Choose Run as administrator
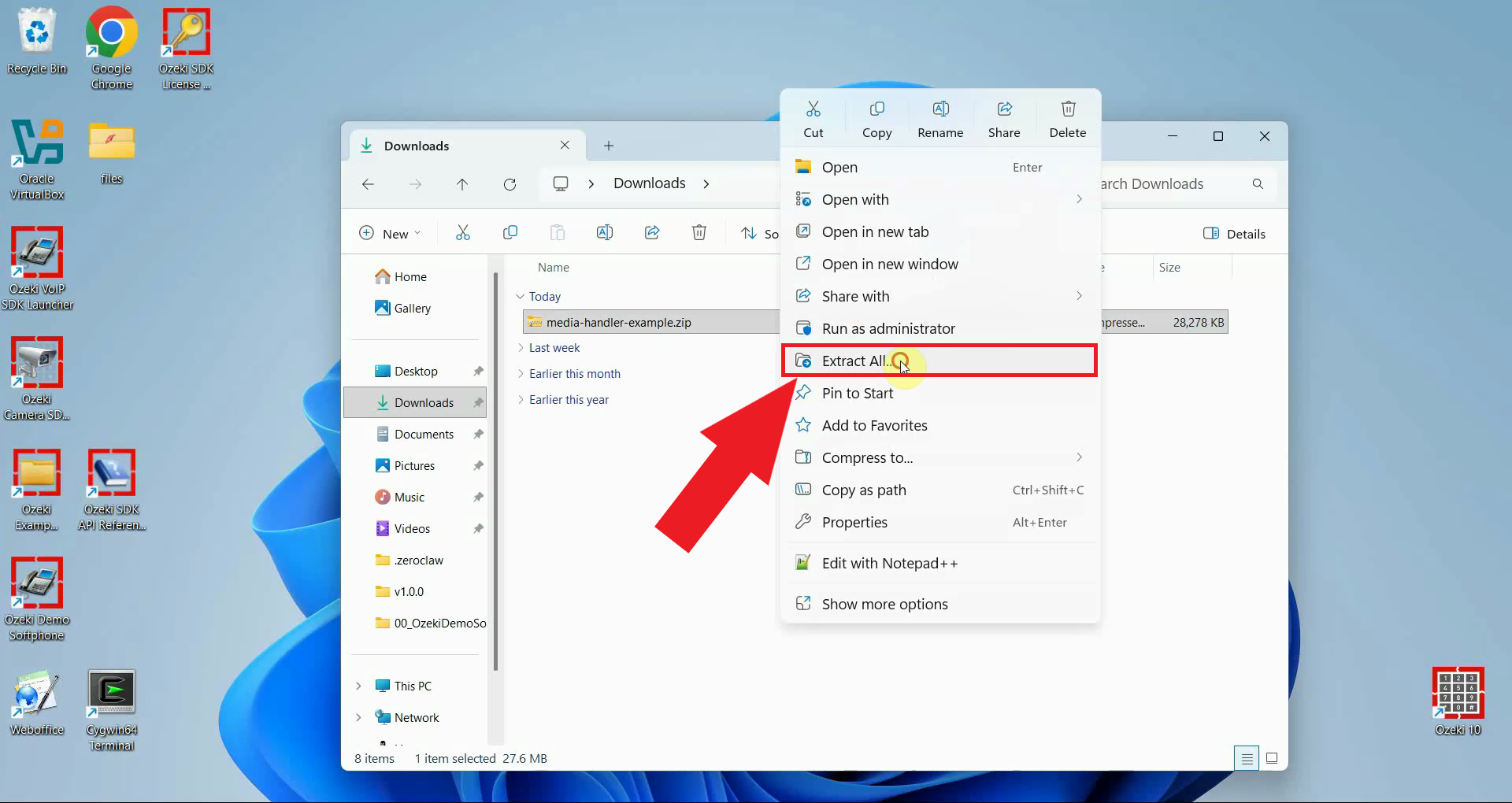 coord(939,328)
